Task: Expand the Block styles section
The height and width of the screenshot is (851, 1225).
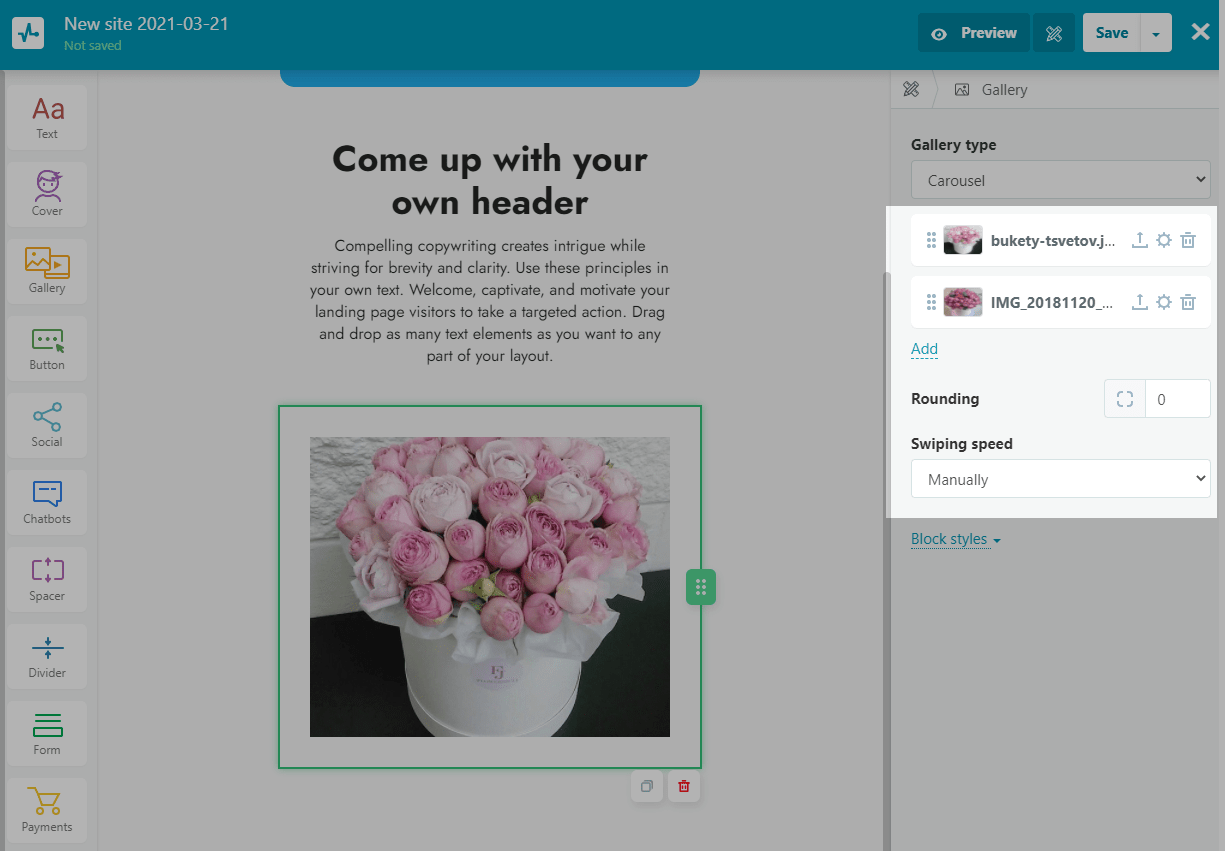Action: [955, 539]
